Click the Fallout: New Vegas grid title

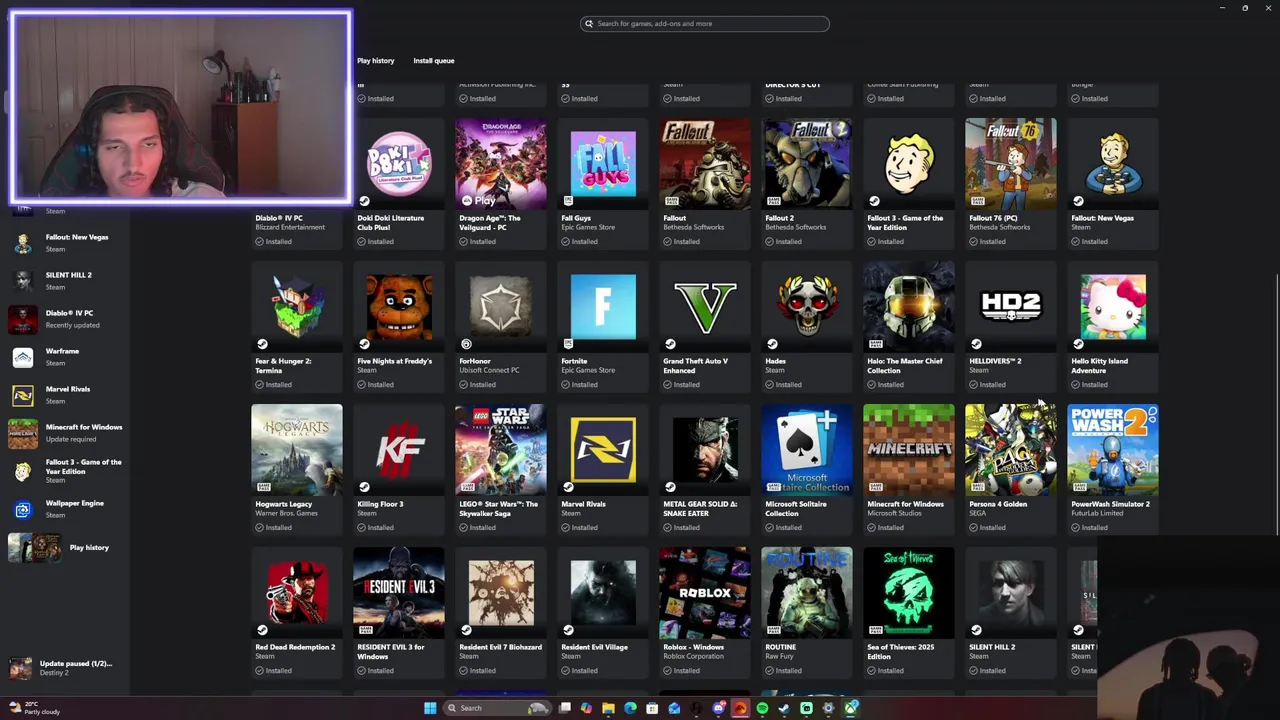(x=1102, y=218)
